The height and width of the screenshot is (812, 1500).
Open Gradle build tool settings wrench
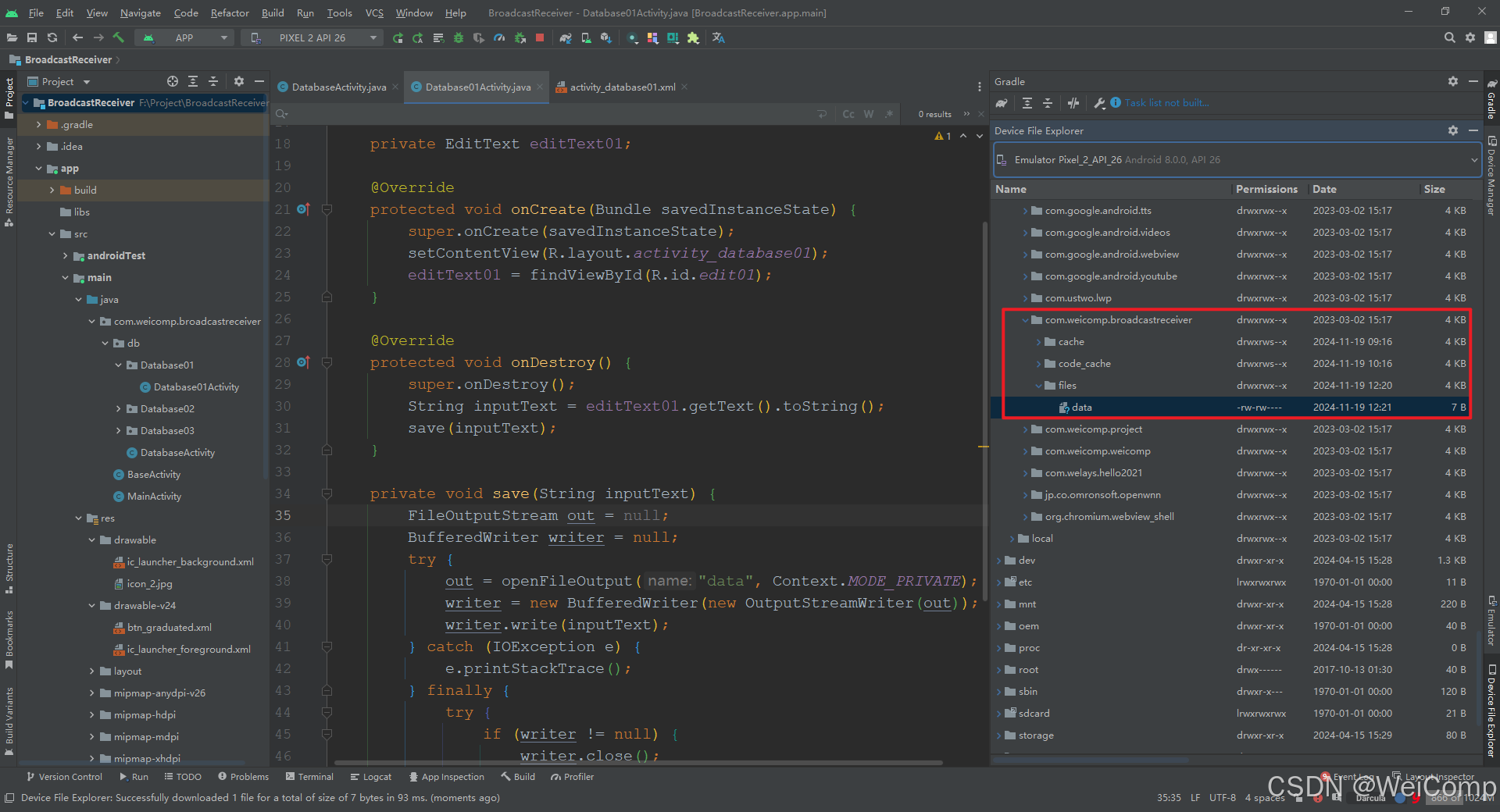coord(1099,103)
